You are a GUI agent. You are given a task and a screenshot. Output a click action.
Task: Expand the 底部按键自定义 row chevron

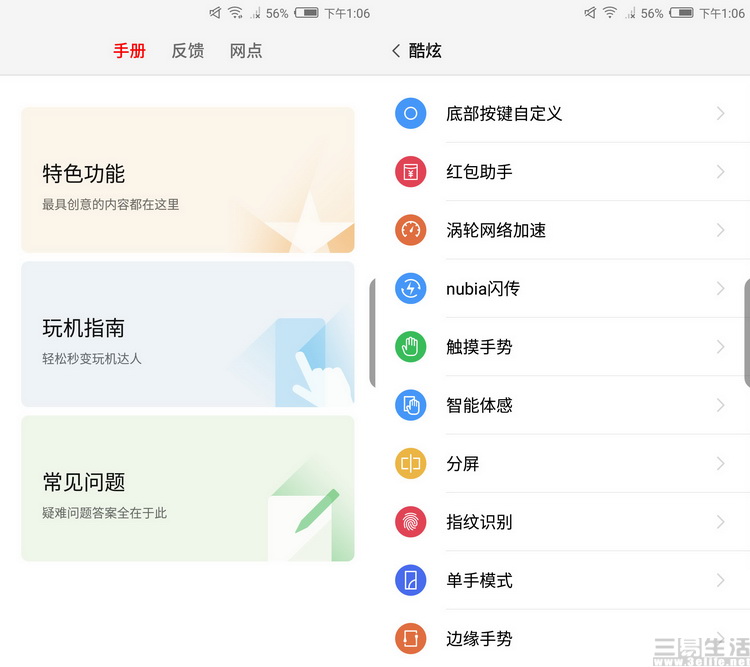coord(720,113)
